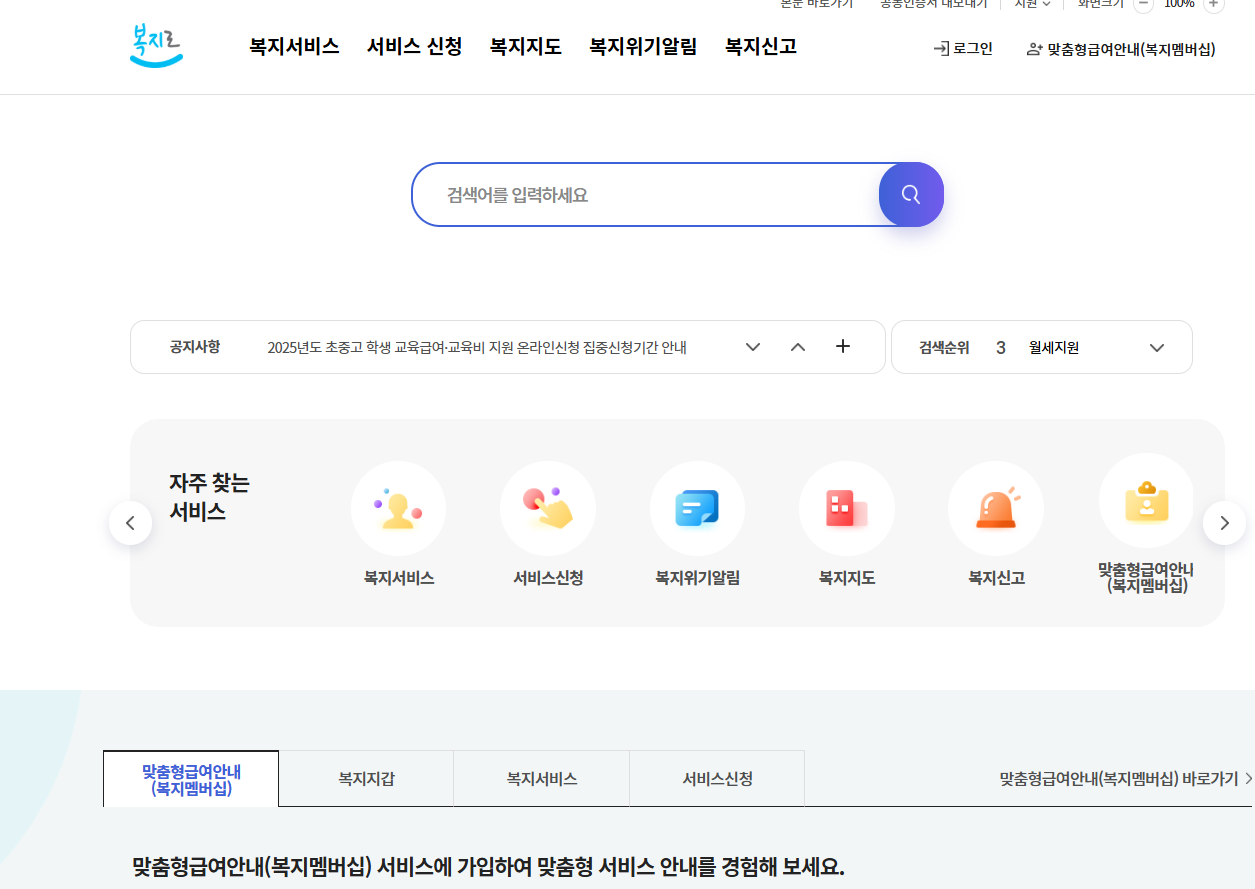Open the 복지위기알림 chat-bubble icon

coord(697,509)
